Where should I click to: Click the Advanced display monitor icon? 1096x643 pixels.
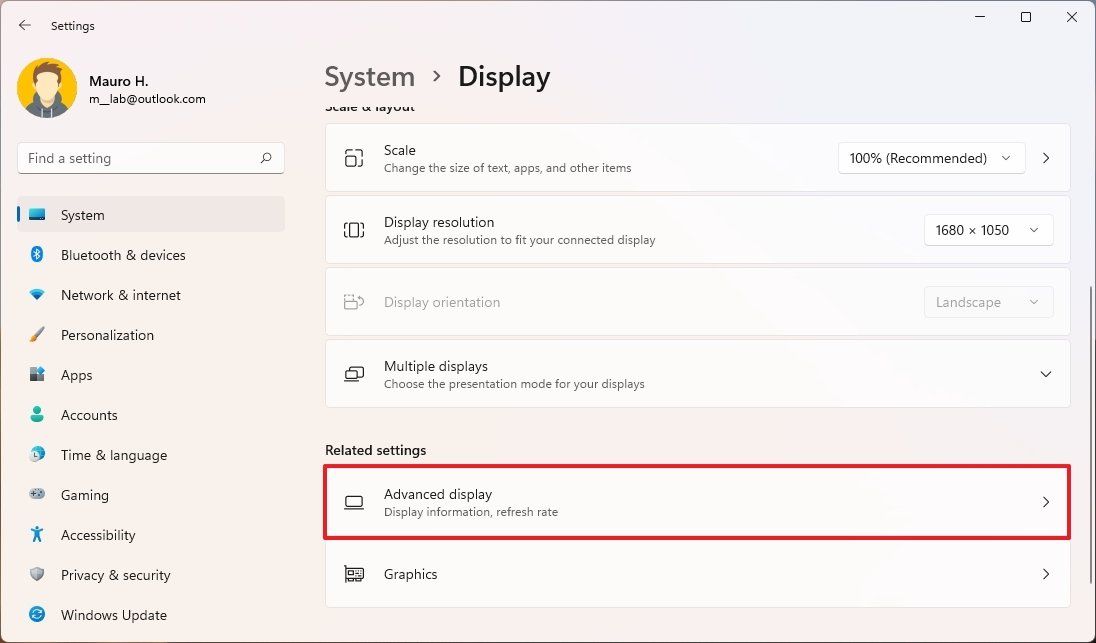click(x=354, y=502)
